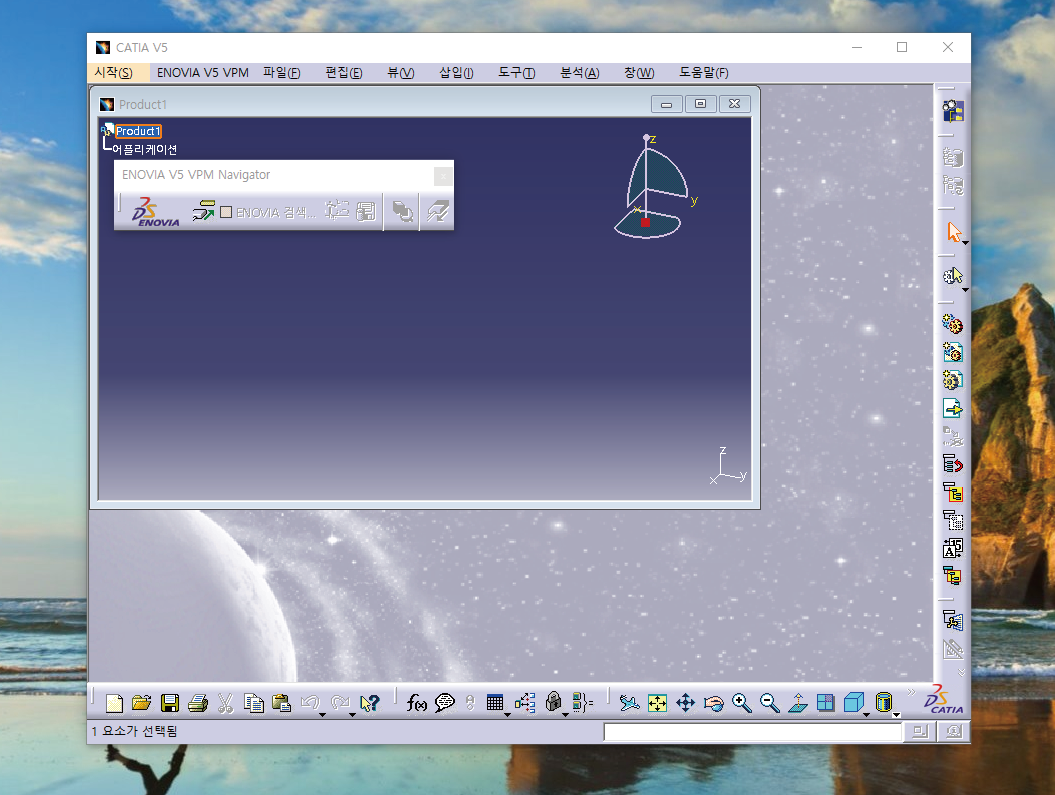Open the 편집(E) menu
1055x795 pixels.
click(343, 73)
